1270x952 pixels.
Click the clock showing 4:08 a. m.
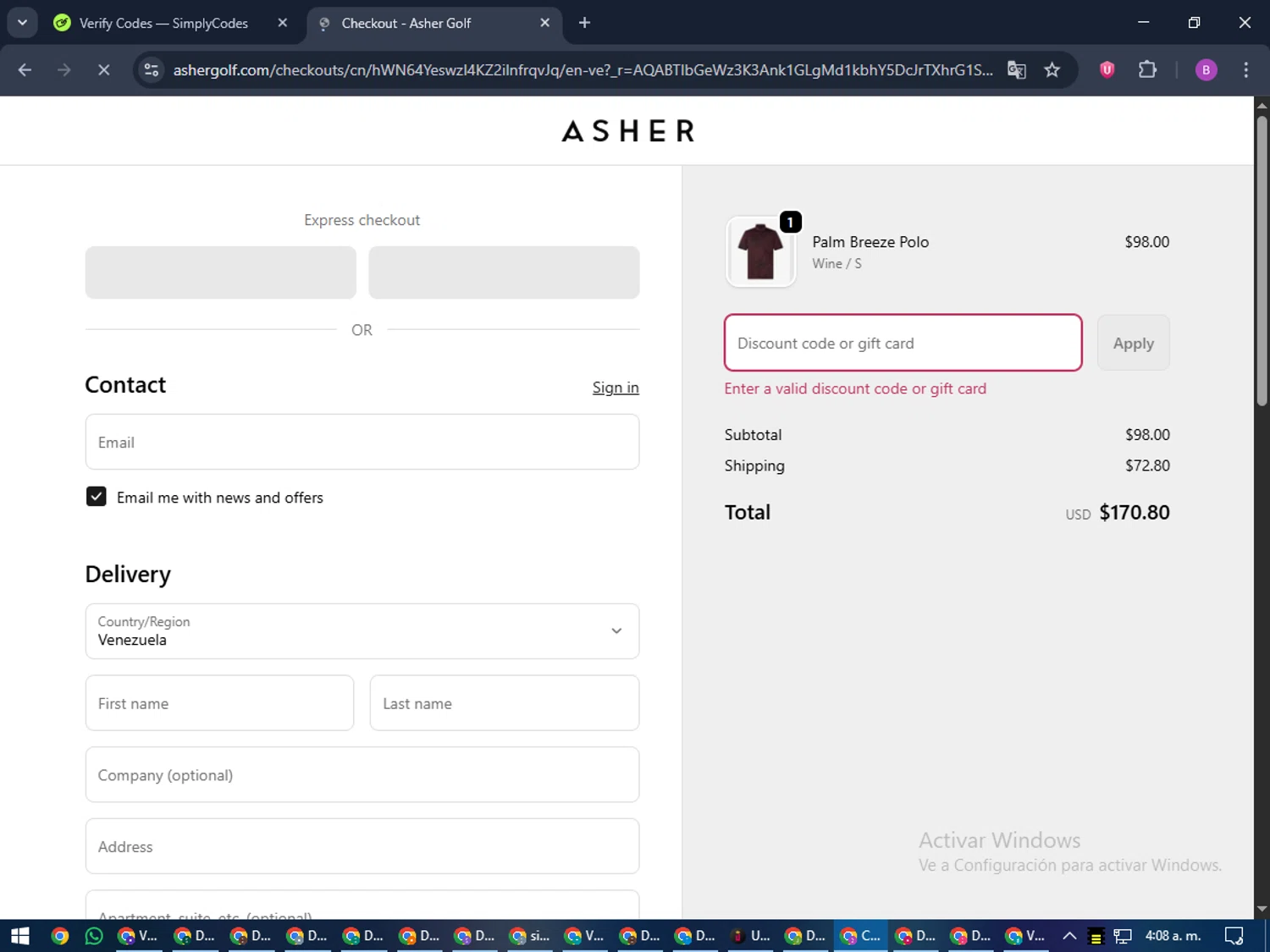[1173, 936]
